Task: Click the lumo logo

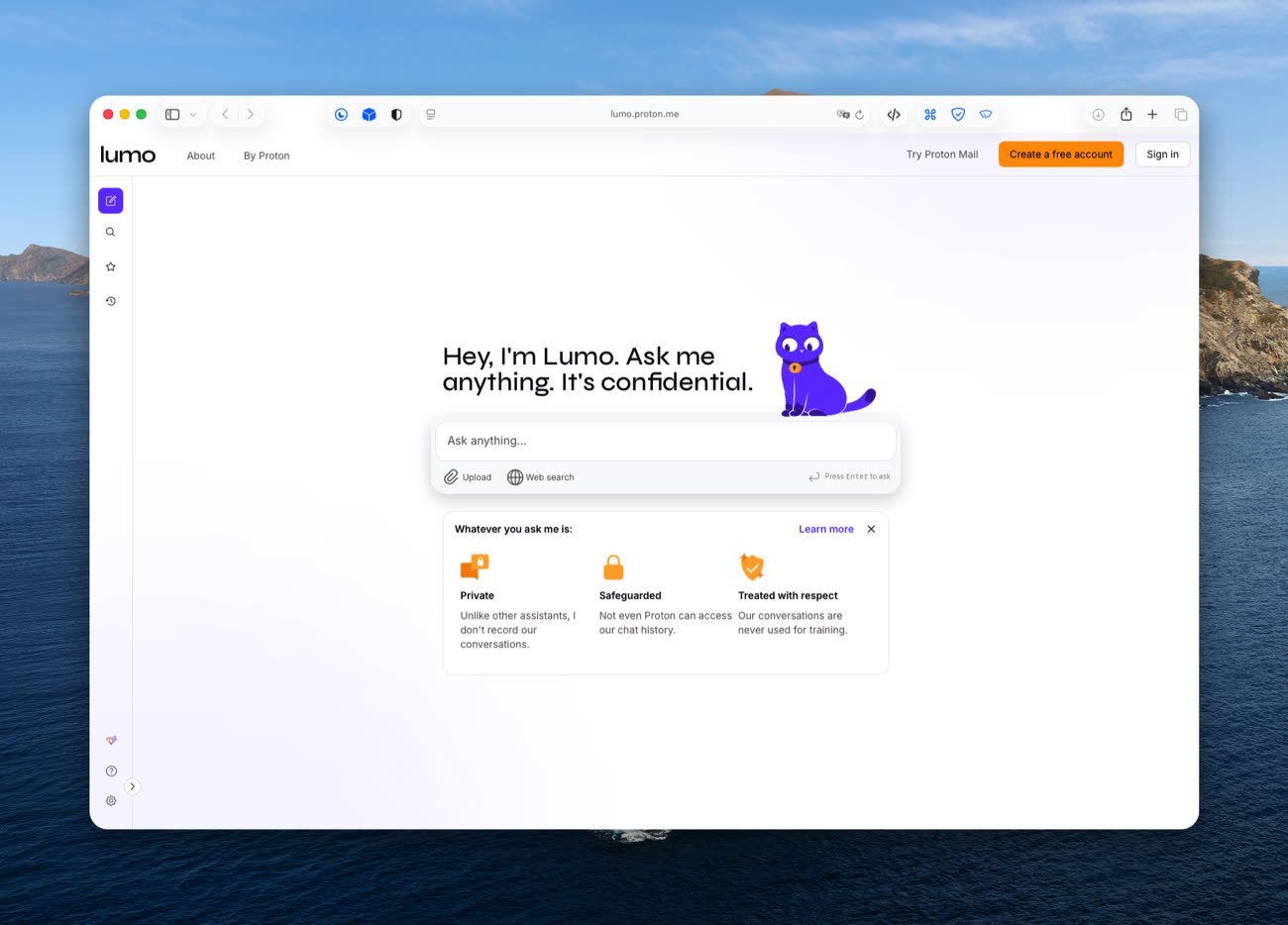Action: (x=128, y=154)
